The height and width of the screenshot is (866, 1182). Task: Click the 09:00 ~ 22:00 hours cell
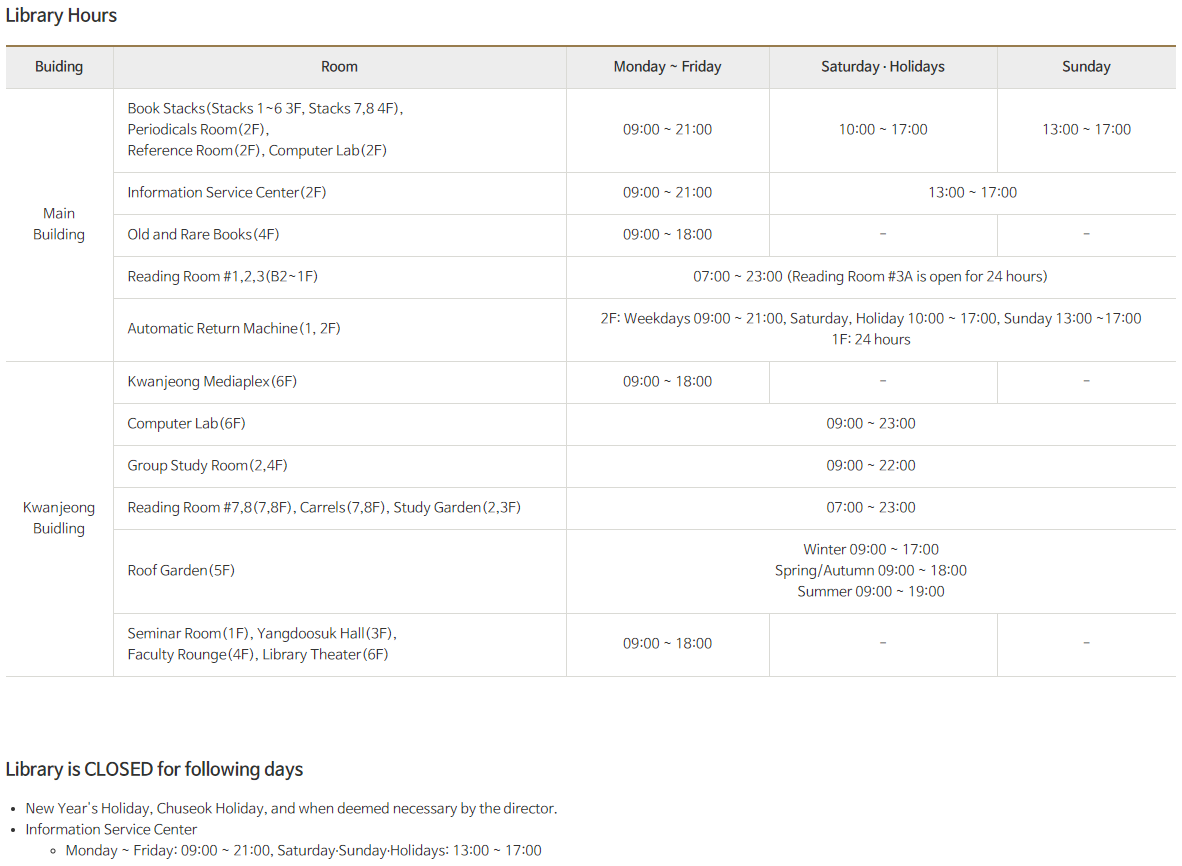click(870, 466)
